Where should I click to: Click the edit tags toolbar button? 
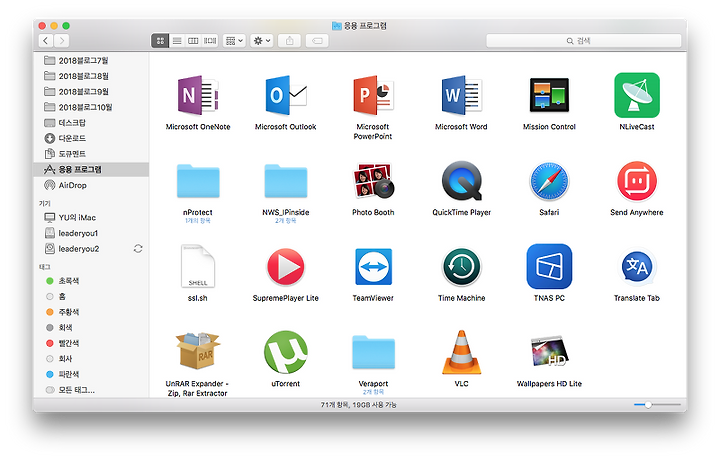click(317, 41)
